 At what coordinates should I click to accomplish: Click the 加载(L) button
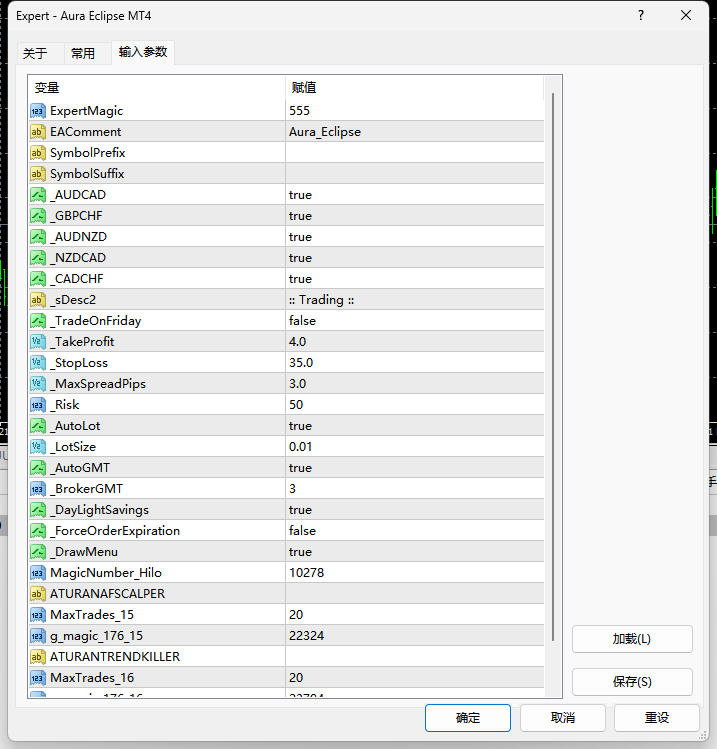[x=632, y=639]
